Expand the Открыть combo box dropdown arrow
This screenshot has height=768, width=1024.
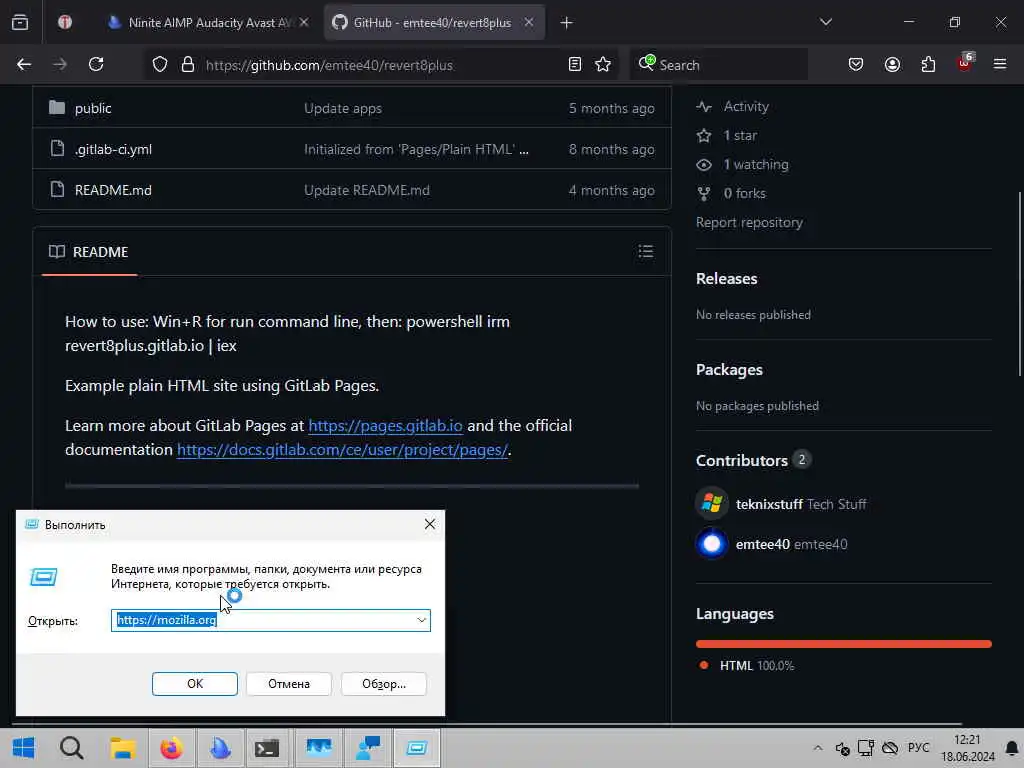pos(422,620)
